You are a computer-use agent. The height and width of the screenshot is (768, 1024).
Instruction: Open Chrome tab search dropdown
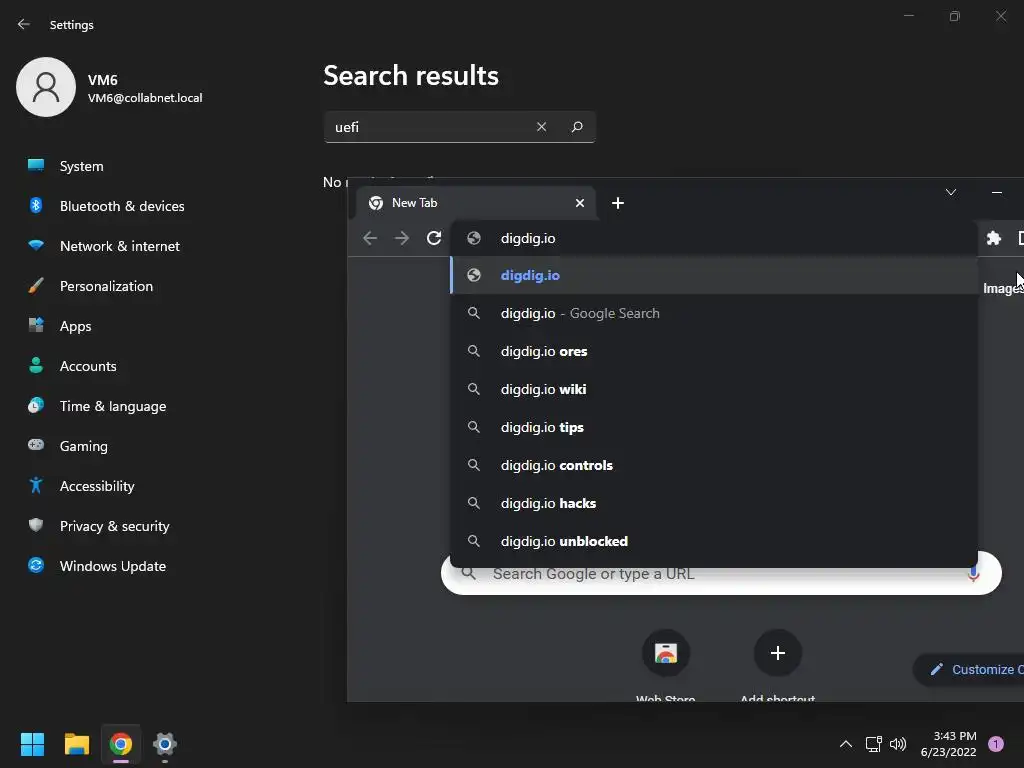pyautogui.click(x=951, y=192)
